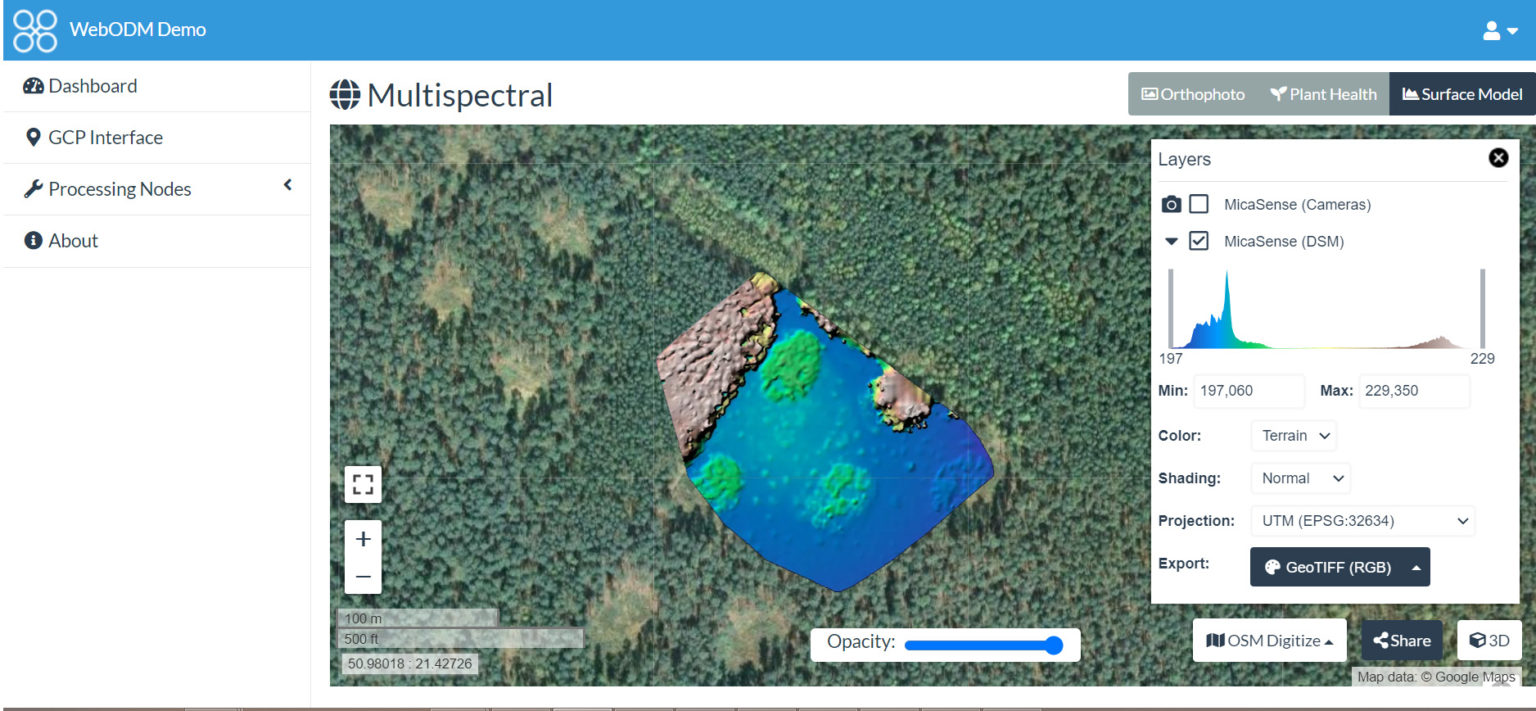Viewport: 1536px width, 711px height.
Task: Zoom out on the map
Action: (x=363, y=577)
